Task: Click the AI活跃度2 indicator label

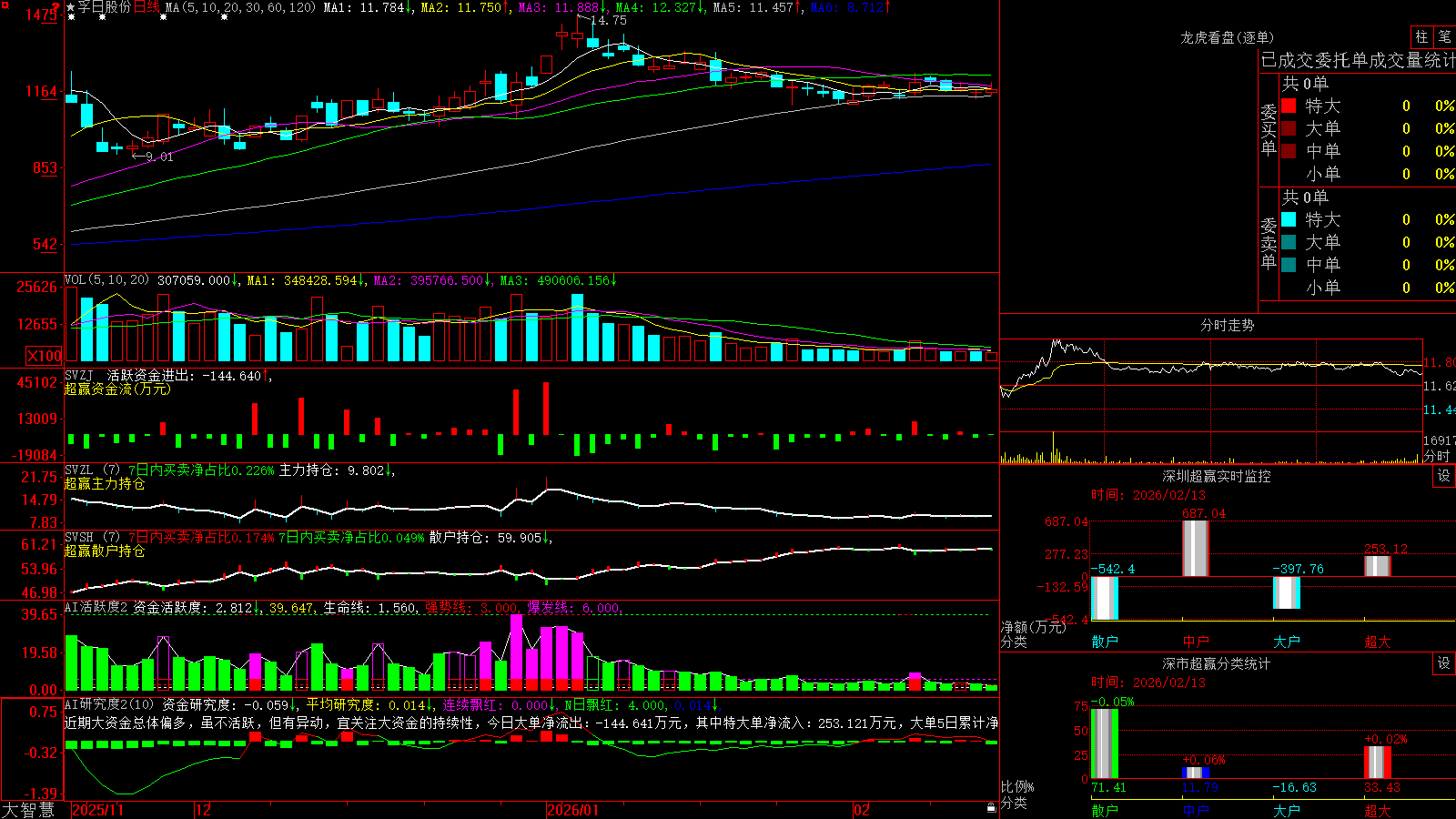Action: click(96, 608)
